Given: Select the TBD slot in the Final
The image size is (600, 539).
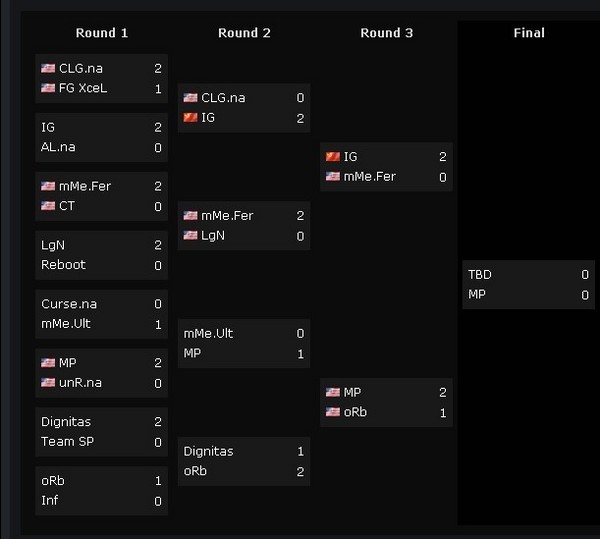Looking at the screenshot, I should click(x=480, y=275).
